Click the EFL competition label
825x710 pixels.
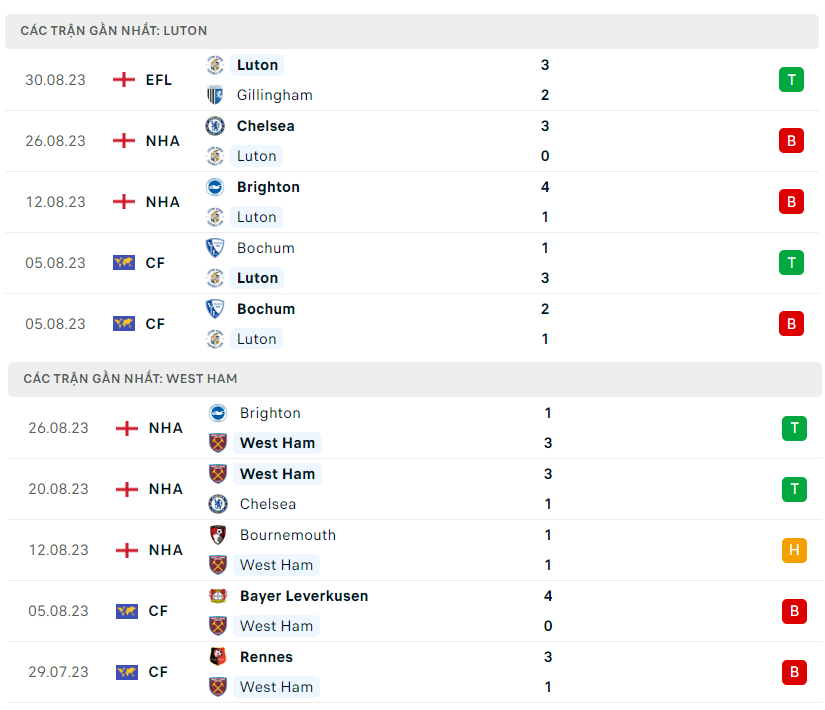click(x=158, y=80)
